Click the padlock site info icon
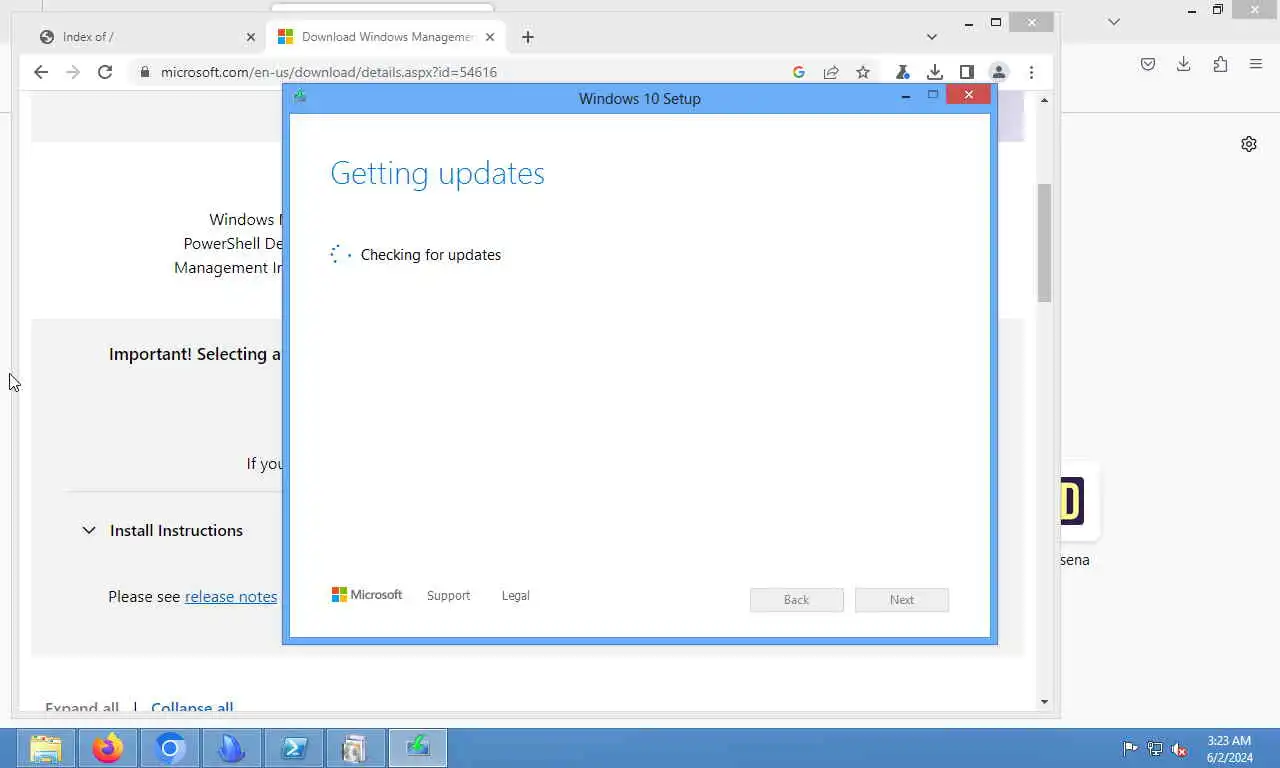This screenshot has height=768, width=1280. 145,72
